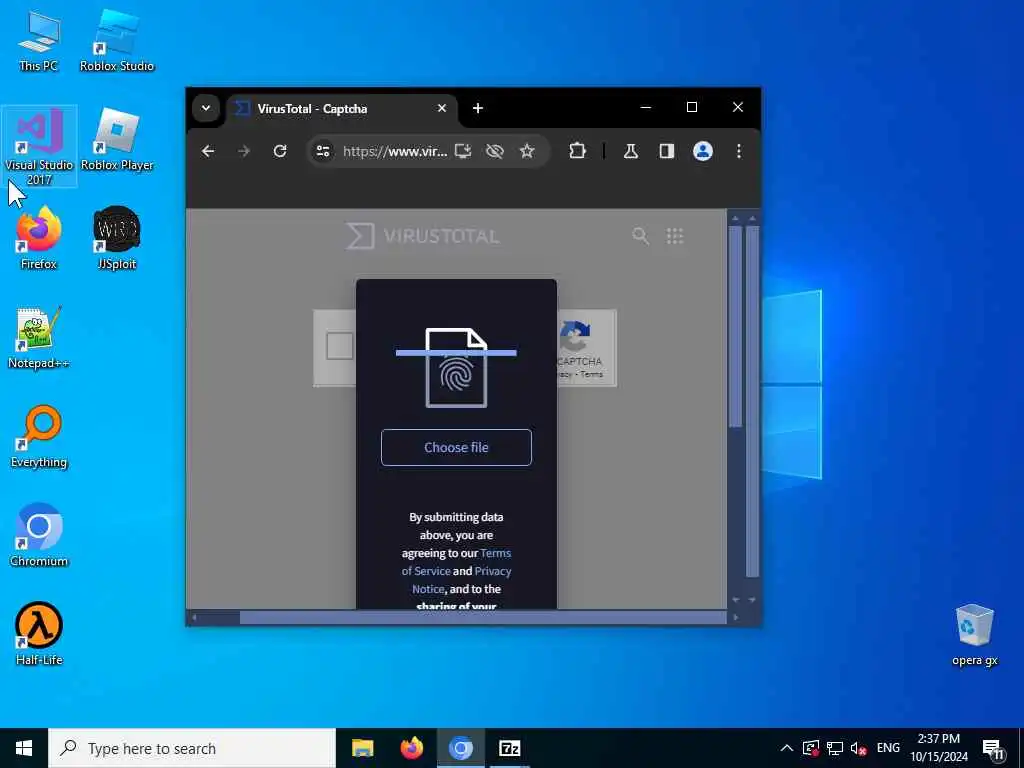
Task: Close the VirusTotal - Captcha tab
Action: coord(442,108)
